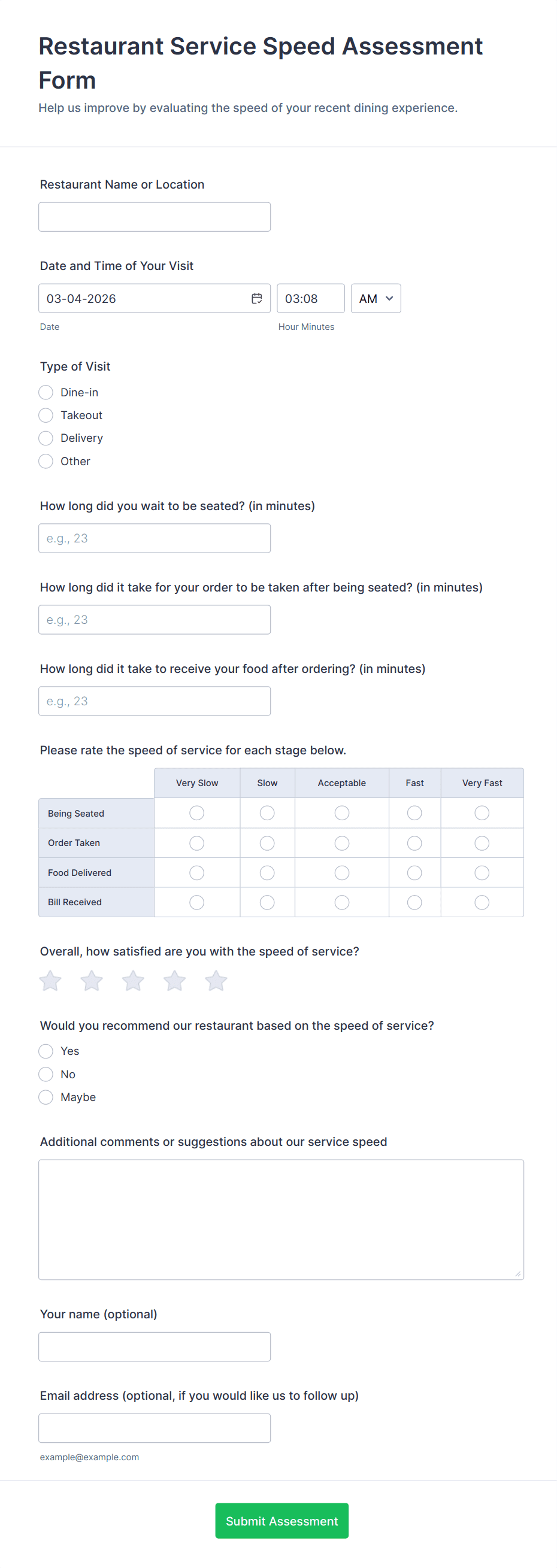The height and width of the screenshot is (1568, 557).
Task: Rate Bill Received as Very Fast
Action: (482, 902)
